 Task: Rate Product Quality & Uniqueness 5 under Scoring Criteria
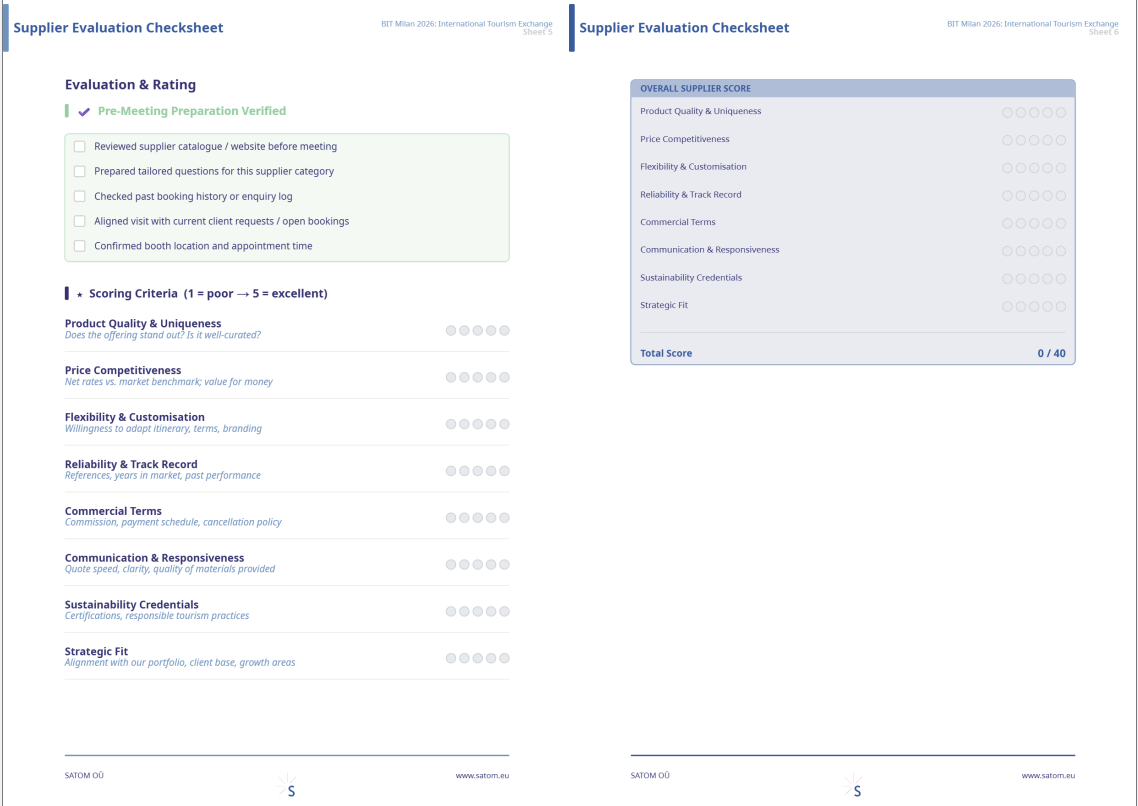pyautogui.click(x=504, y=330)
